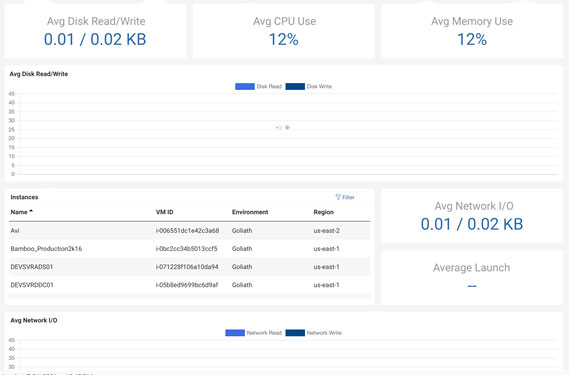Click the Instances panel title
Image resolution: width=569 pixels, height=375 pixels.
[24, 197]
